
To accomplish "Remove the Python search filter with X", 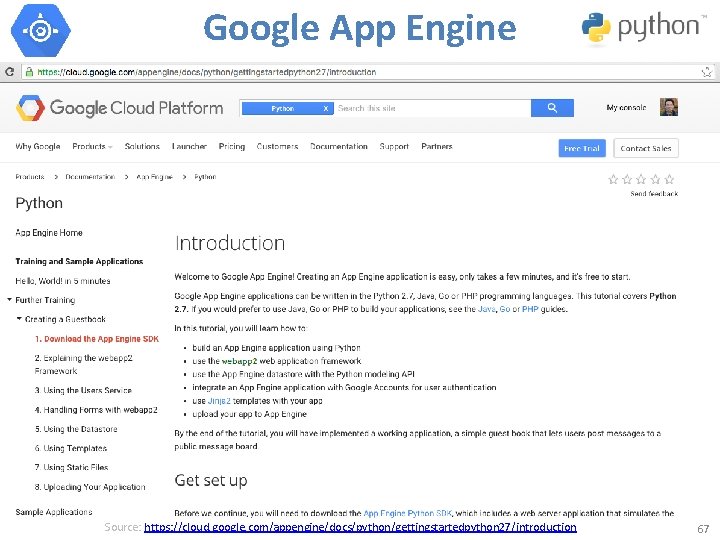I will 326,108.
